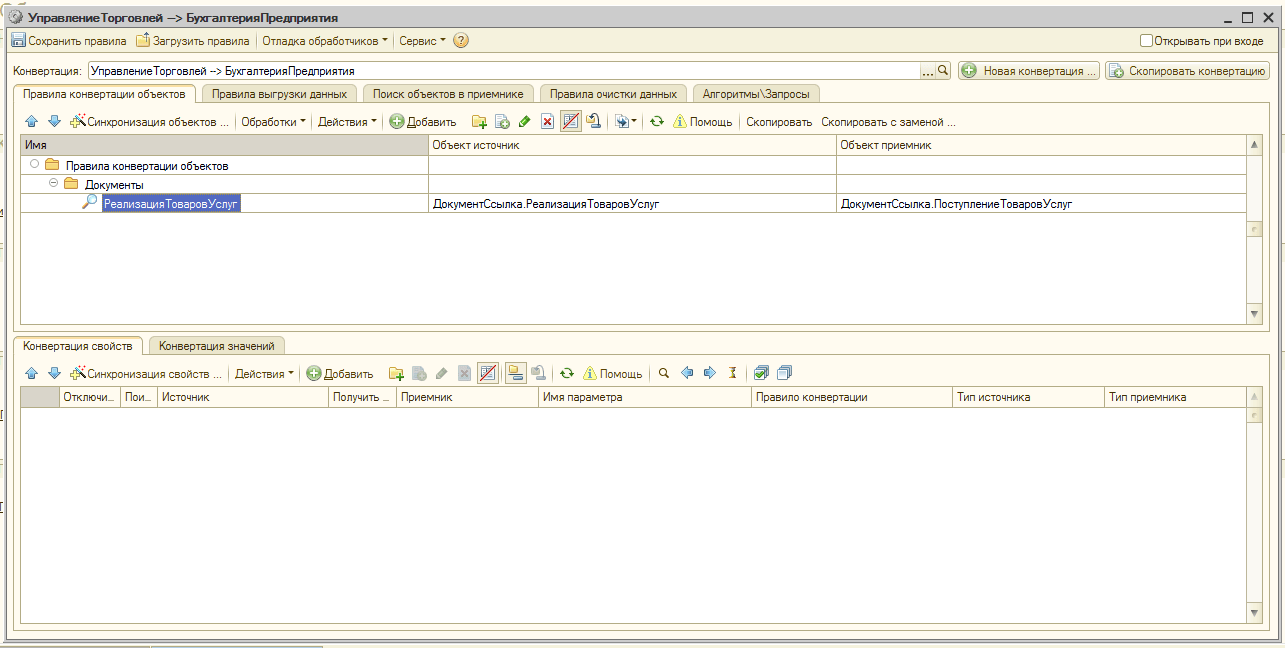1285x648 pixels.
Task: Click the Правило конвертации column header
Action: [852, 397]
